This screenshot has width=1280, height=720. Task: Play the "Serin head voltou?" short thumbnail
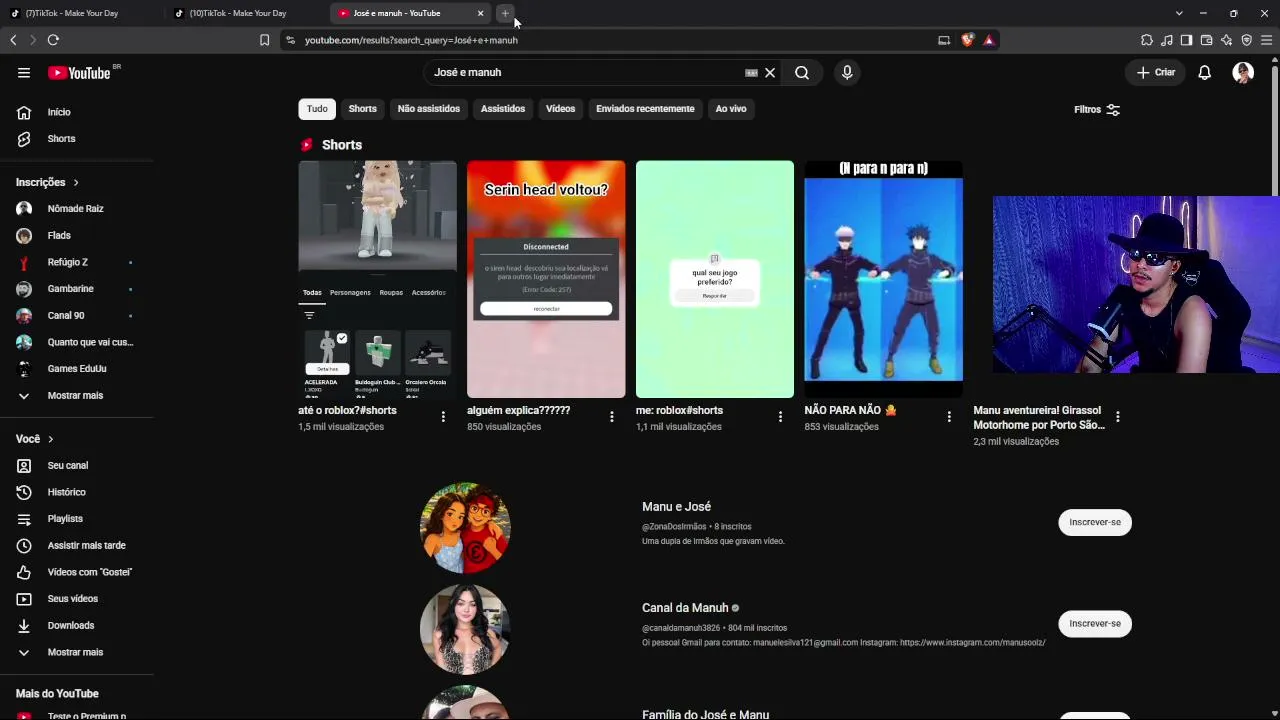(546, 279)
